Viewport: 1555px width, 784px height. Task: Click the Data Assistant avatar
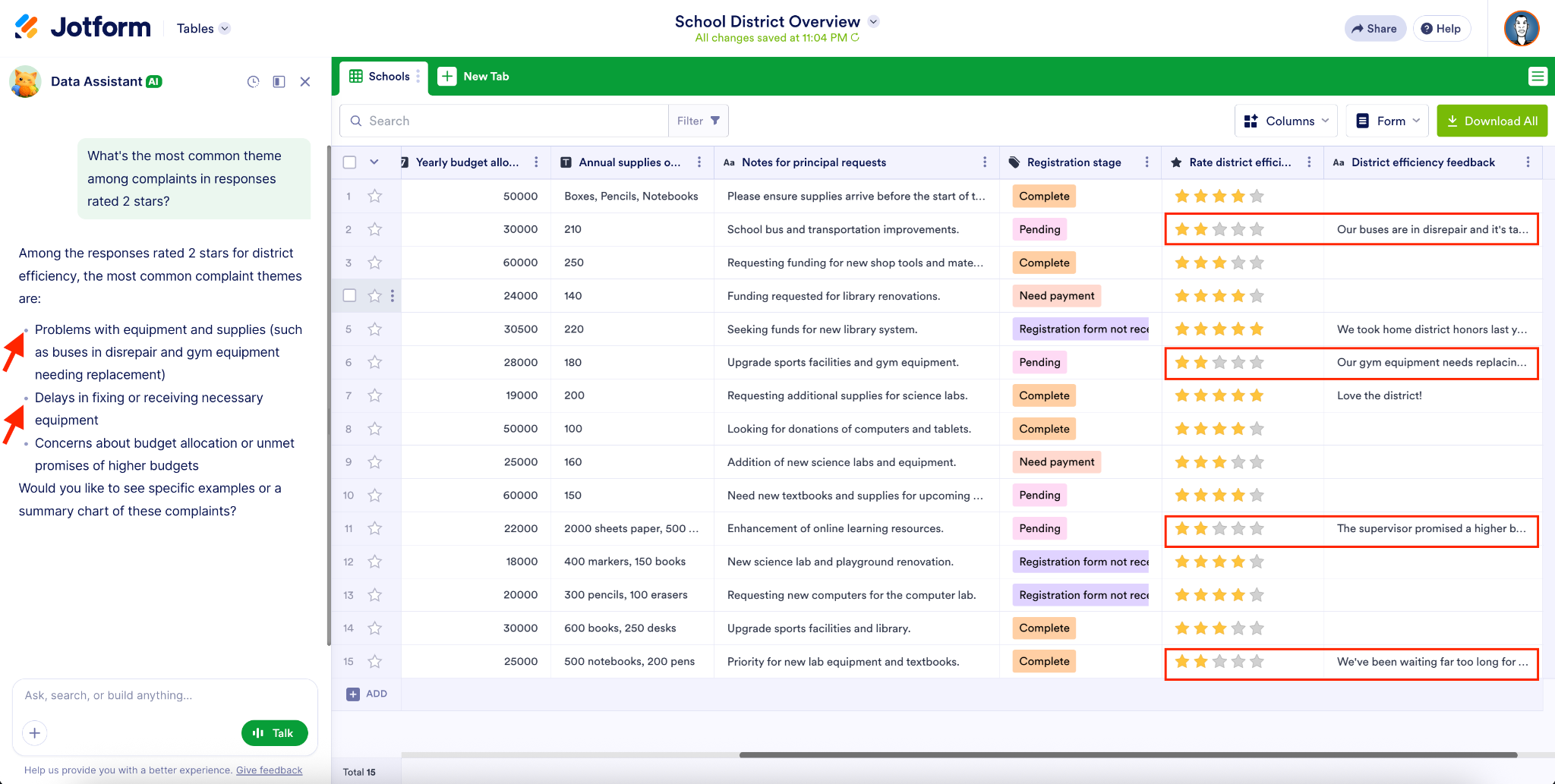26,81
